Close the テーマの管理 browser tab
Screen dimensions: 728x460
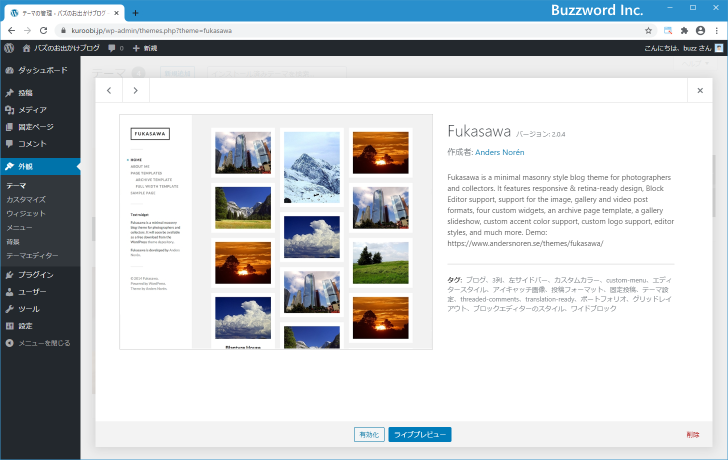(x=117, y=13)
